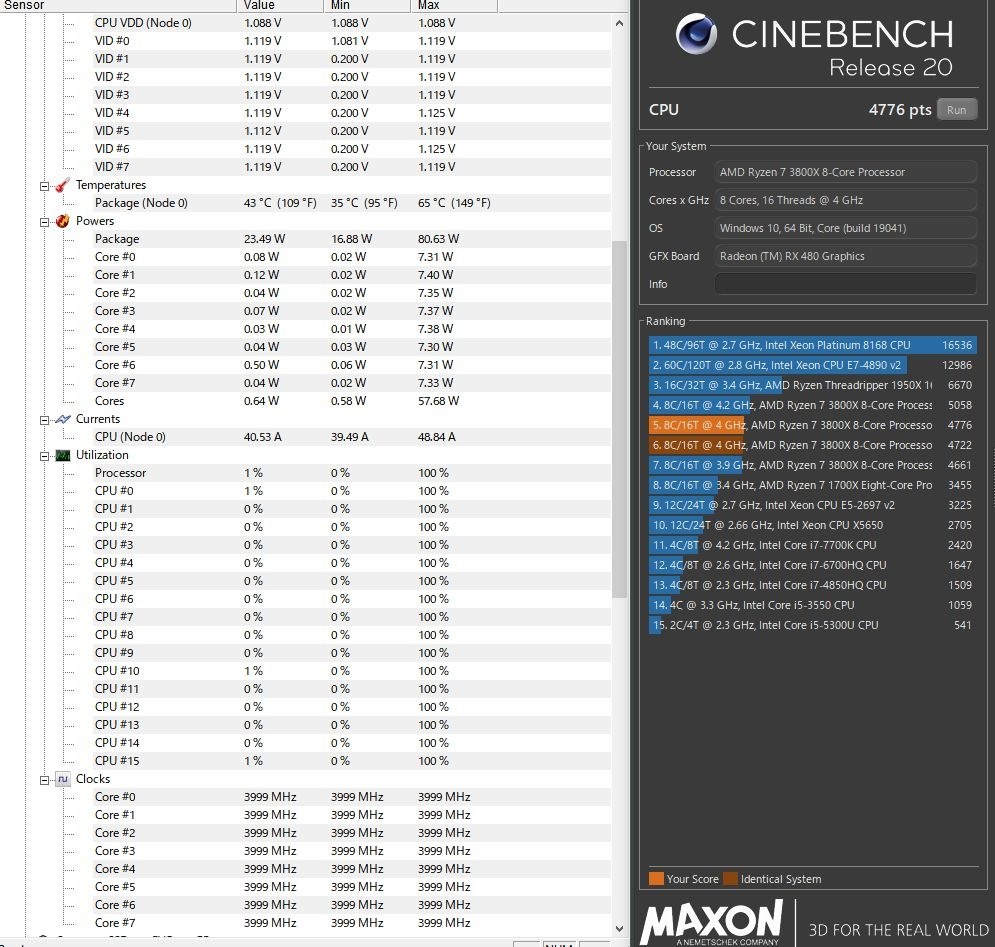Collapse the Powers tree node
The width and height of the screenshot is (995, 947).
44,222
